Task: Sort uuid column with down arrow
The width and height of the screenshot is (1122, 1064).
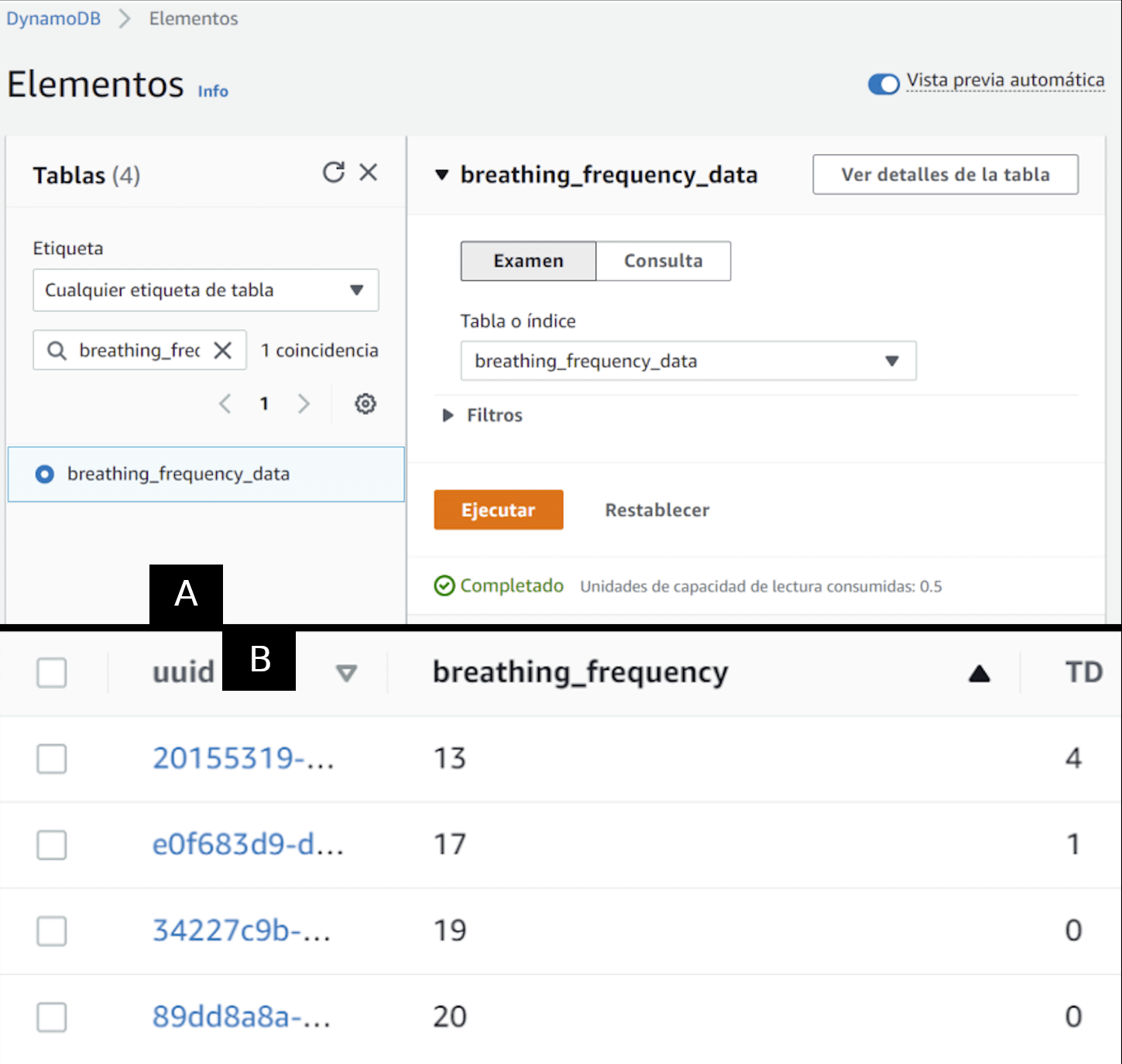Action: pos(346,674)
